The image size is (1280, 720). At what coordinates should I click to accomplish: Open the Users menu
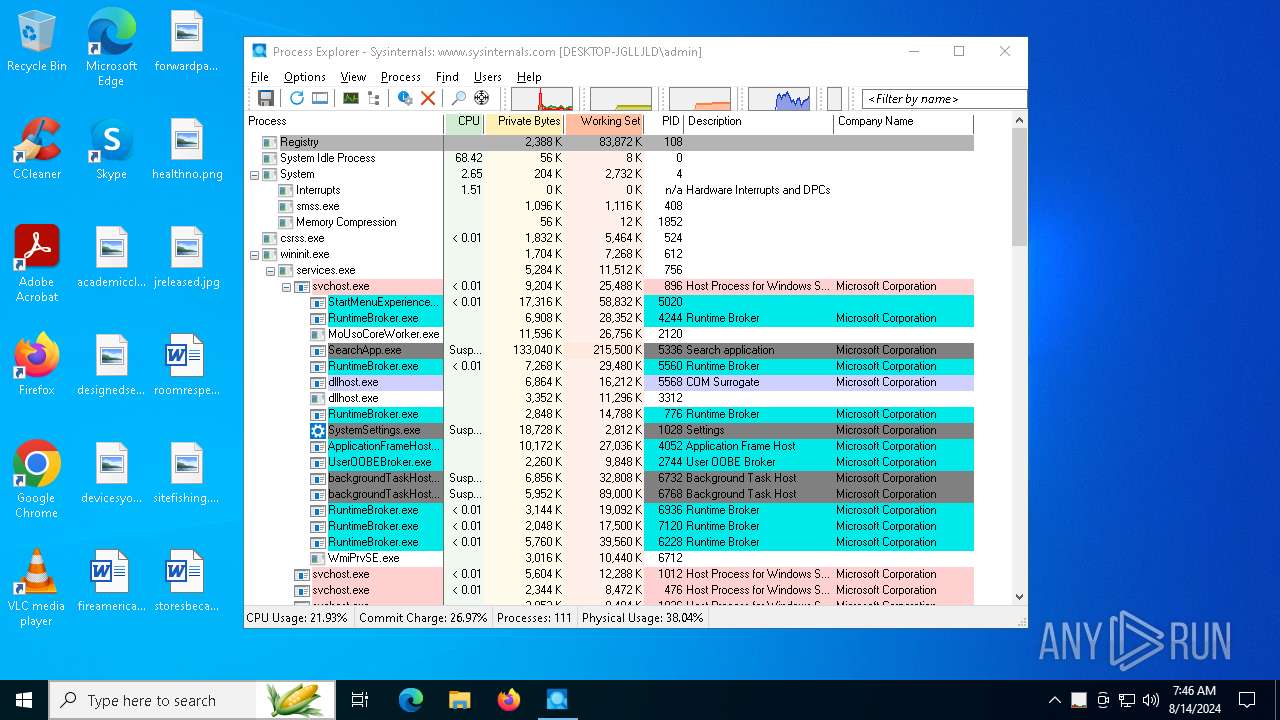click(488, 77)
